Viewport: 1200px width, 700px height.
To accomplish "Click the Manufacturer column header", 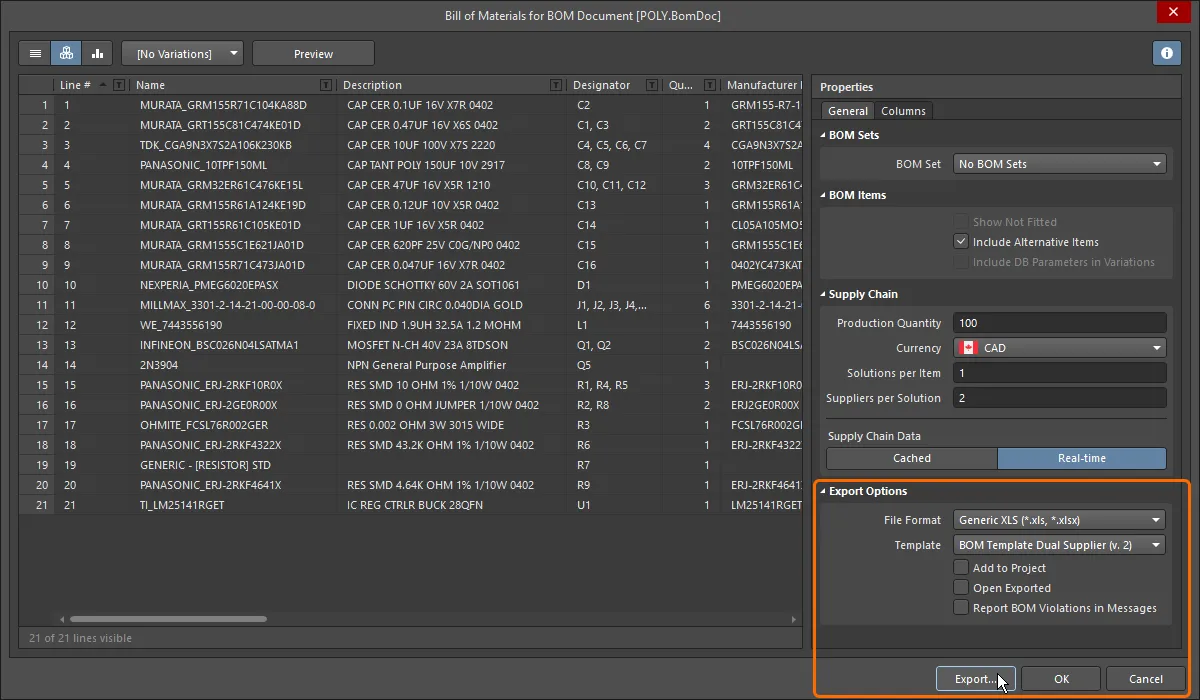I will pyautogui.click(x=762, y=85).
